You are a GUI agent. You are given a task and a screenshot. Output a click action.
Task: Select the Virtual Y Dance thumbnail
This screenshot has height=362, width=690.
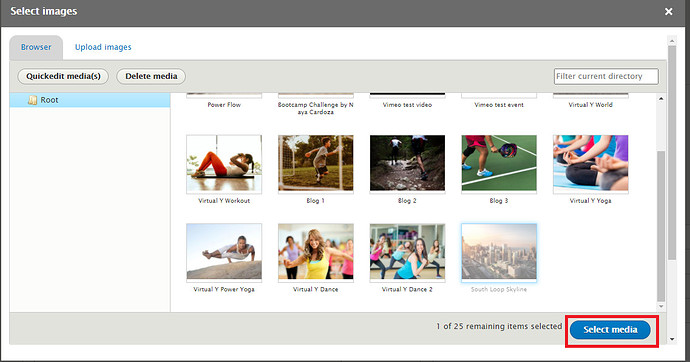[x=316, y=252]
